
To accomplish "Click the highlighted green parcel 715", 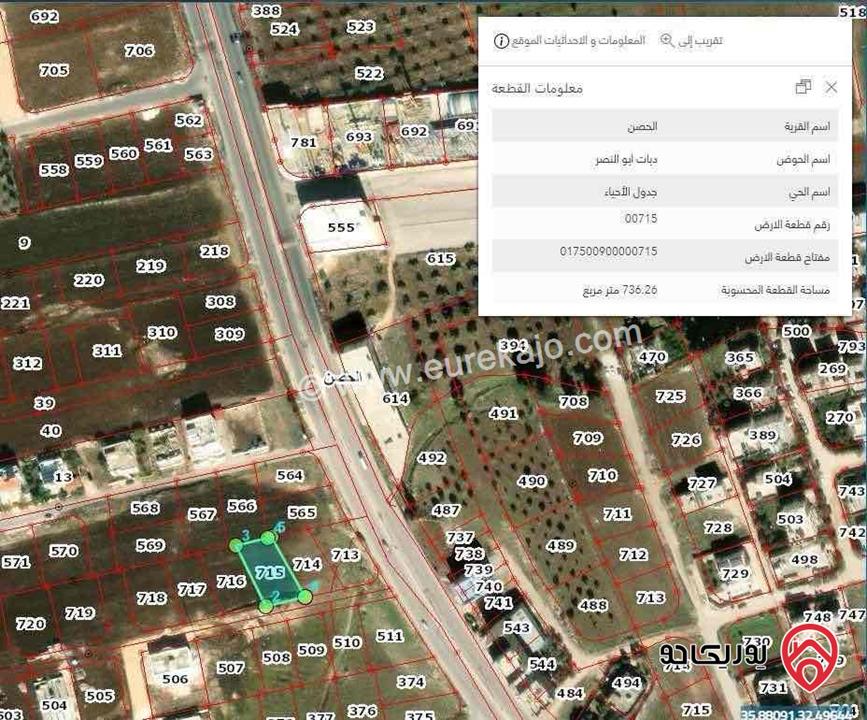I will point(270,572).
